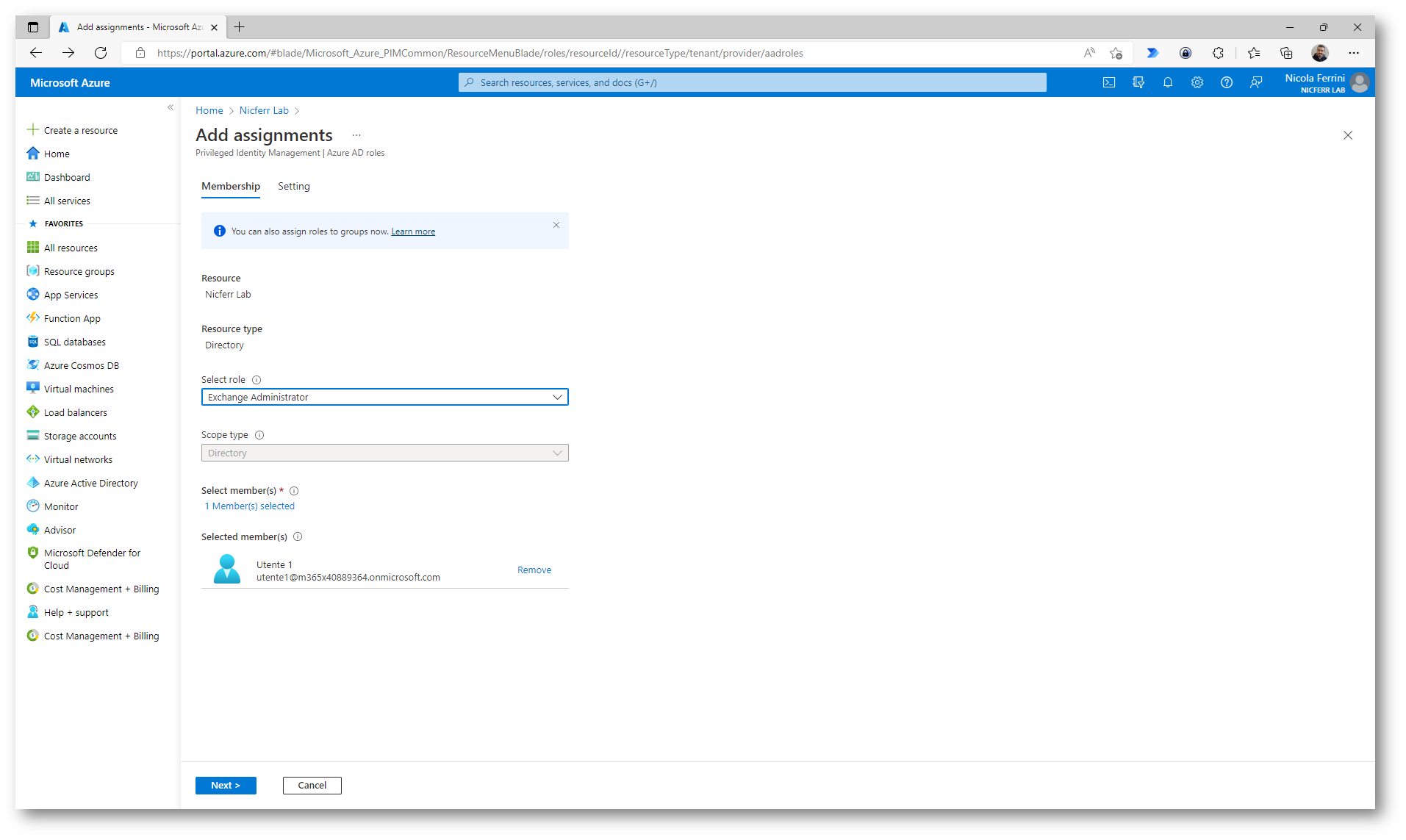Click the Microsoft Defender for Cloud shield icon

[x=33, y=553]
